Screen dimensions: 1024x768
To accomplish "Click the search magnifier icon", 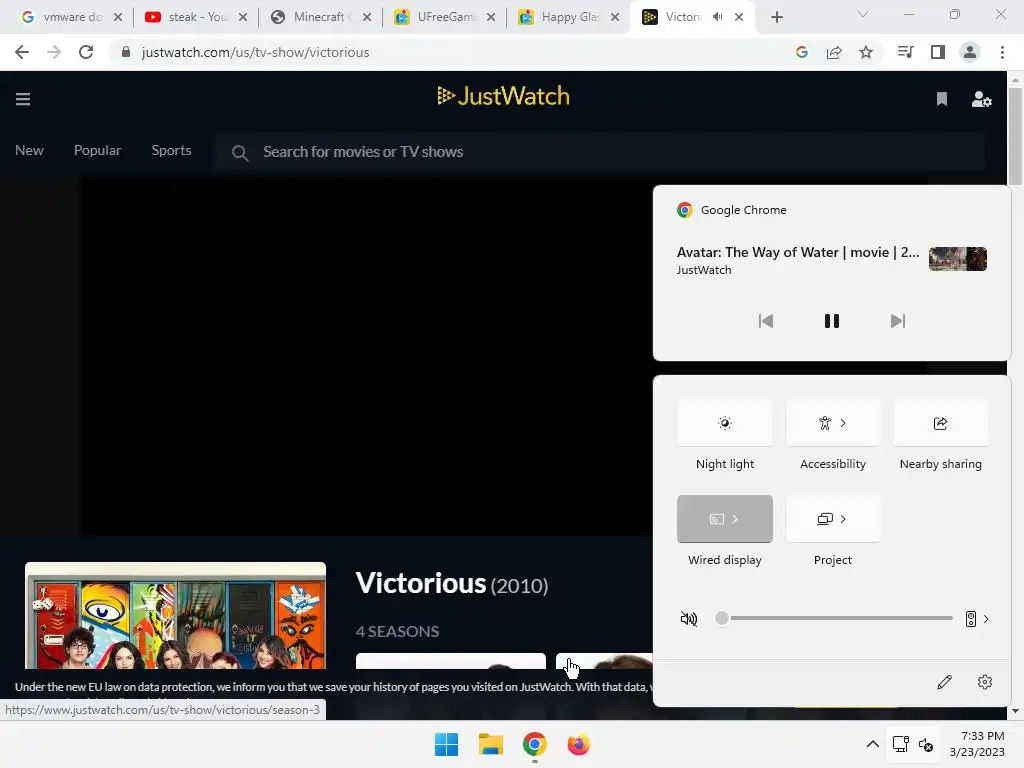I will 240,153.
